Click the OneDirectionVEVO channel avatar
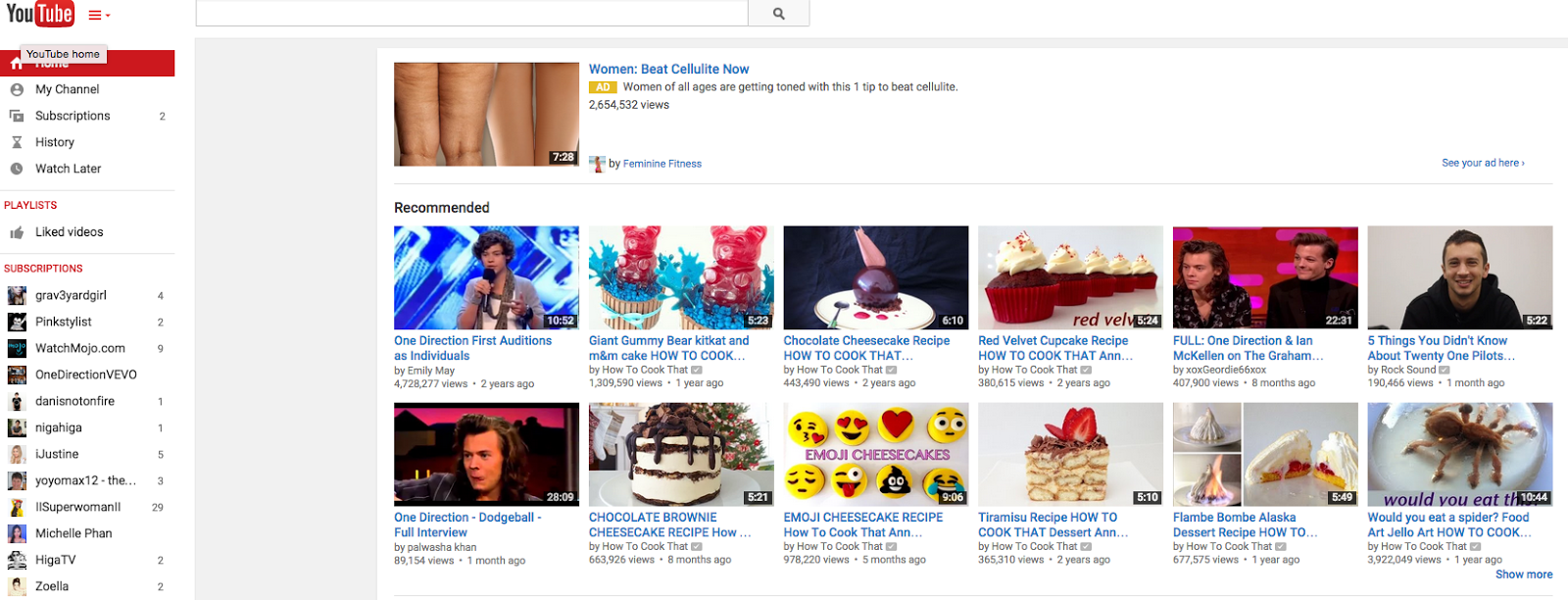This screenshot has width=1568, height=600. point(17,375)
